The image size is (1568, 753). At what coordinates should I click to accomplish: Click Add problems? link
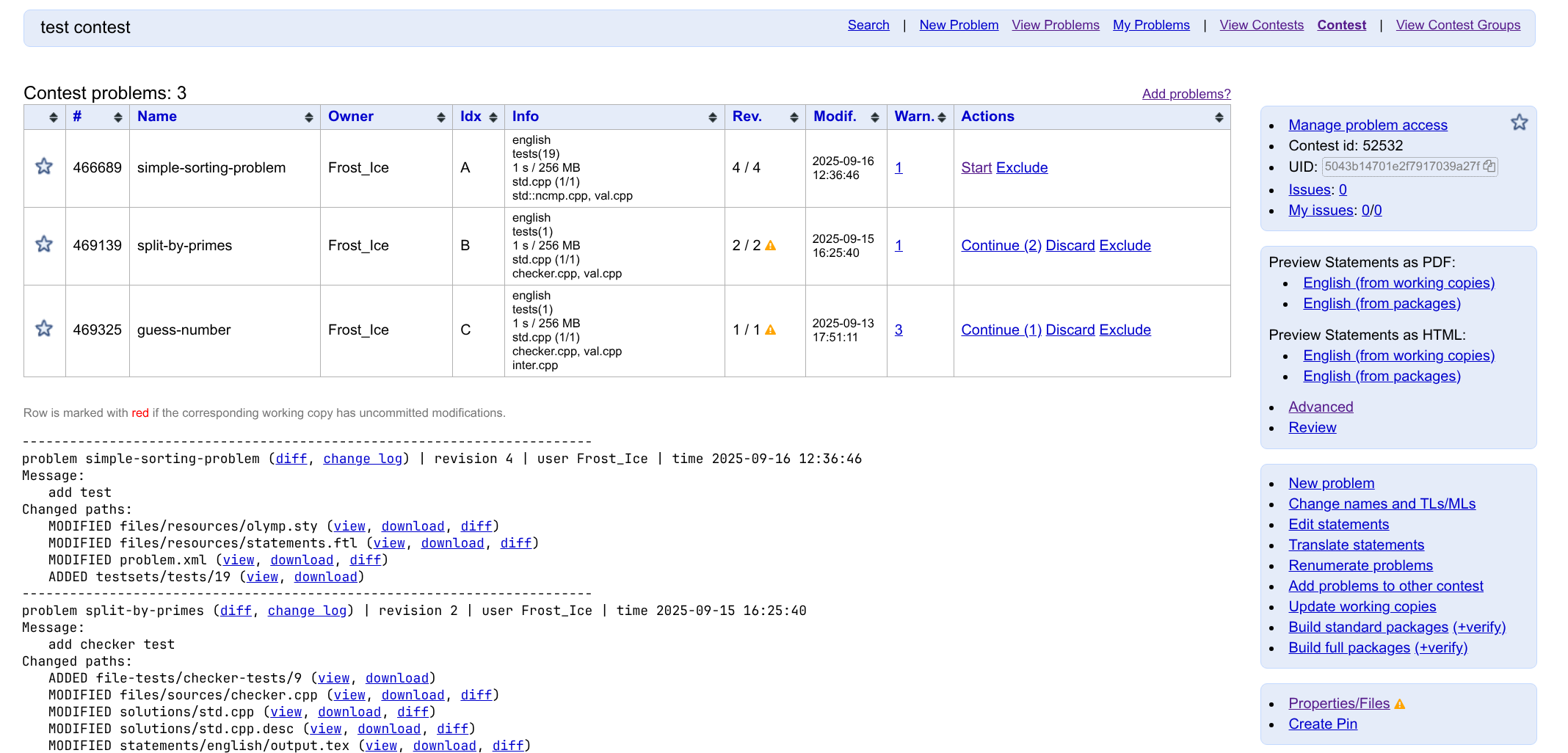pyautogui.click(x=1186, y=94)
